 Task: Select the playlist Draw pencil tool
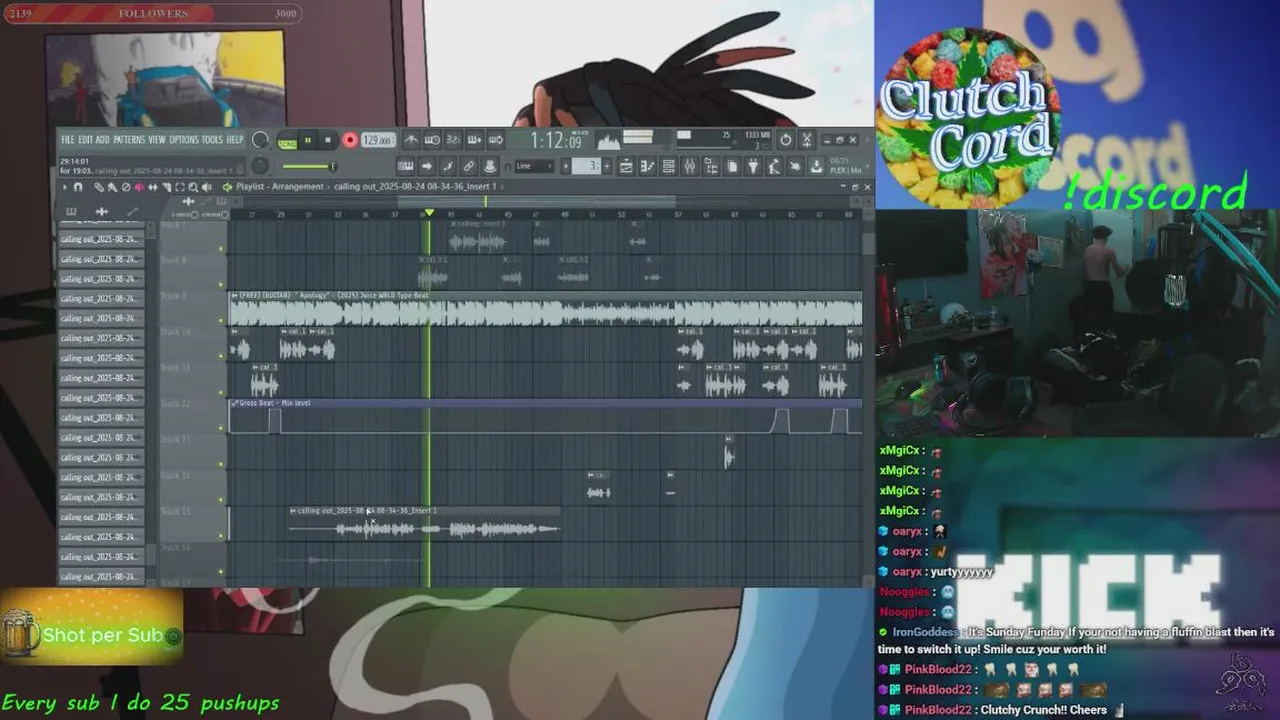tap(99, 187)
